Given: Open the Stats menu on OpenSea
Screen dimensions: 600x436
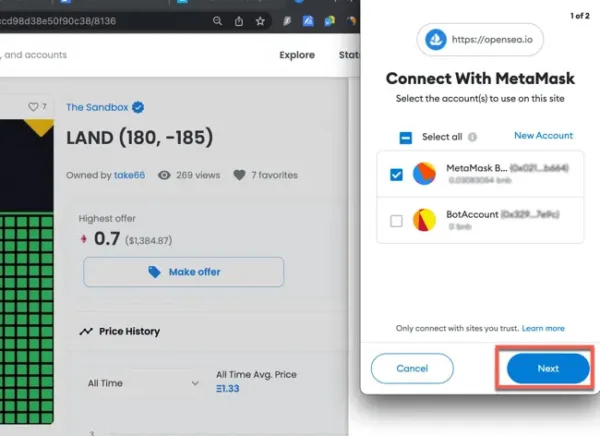Looking at the screenshot, I should click(349, 55).
